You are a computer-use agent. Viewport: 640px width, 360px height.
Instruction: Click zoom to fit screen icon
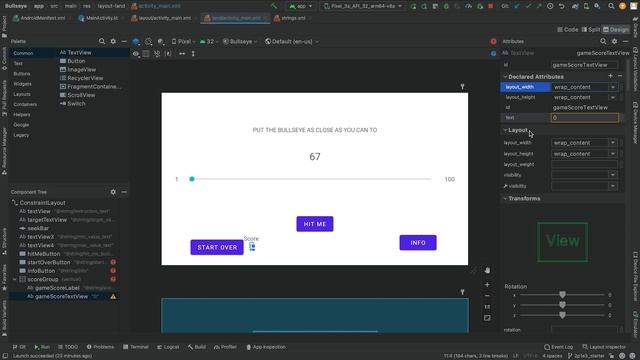point(487,318)
